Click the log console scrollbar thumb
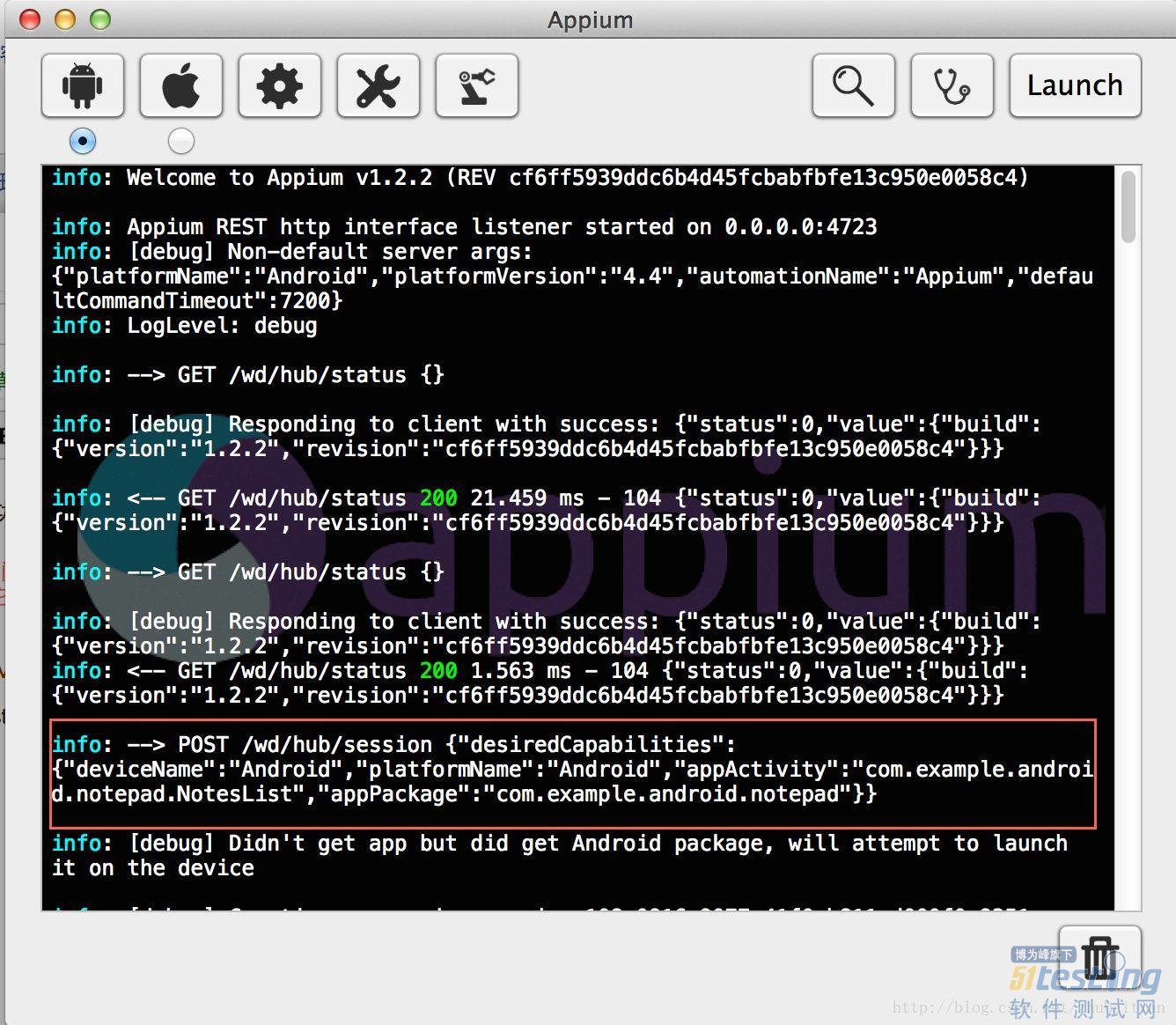 pyautogui.click(x=1128, y=207)
